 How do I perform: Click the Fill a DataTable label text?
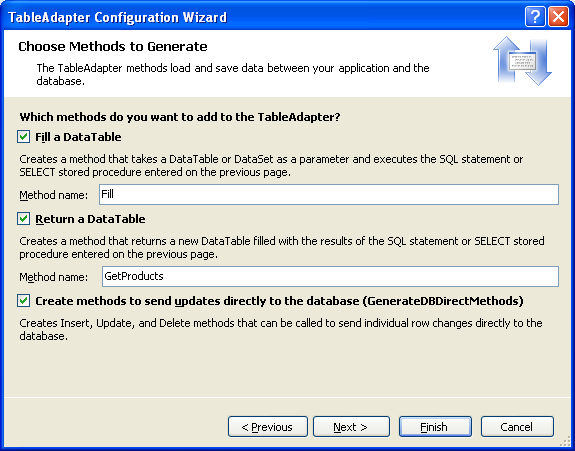click(x=78, y=137)
